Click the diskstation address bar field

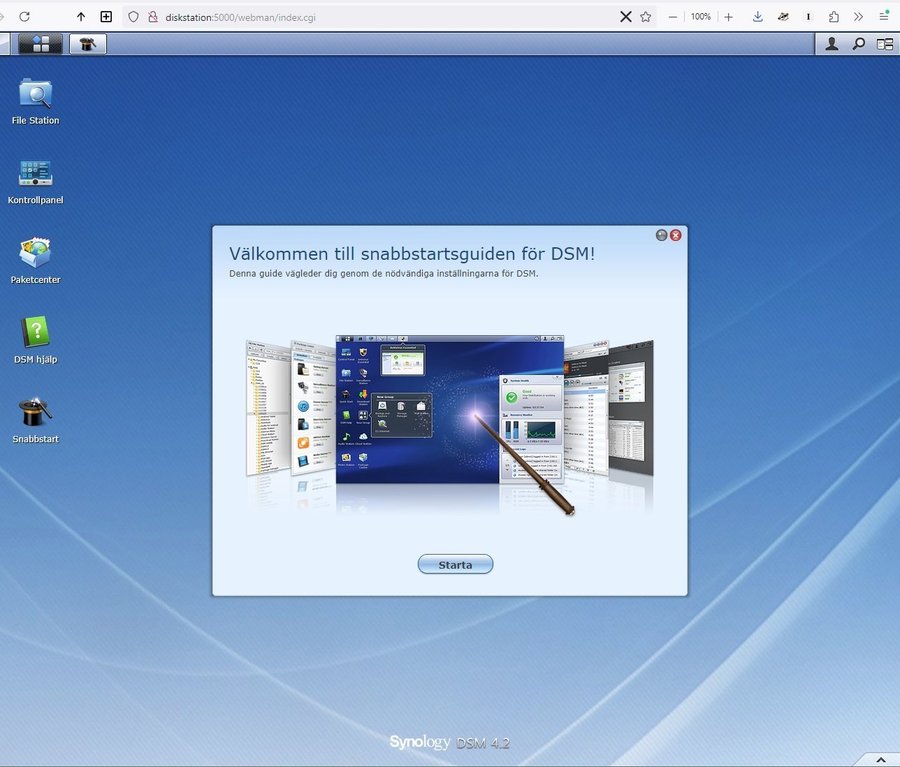(380, 17)
